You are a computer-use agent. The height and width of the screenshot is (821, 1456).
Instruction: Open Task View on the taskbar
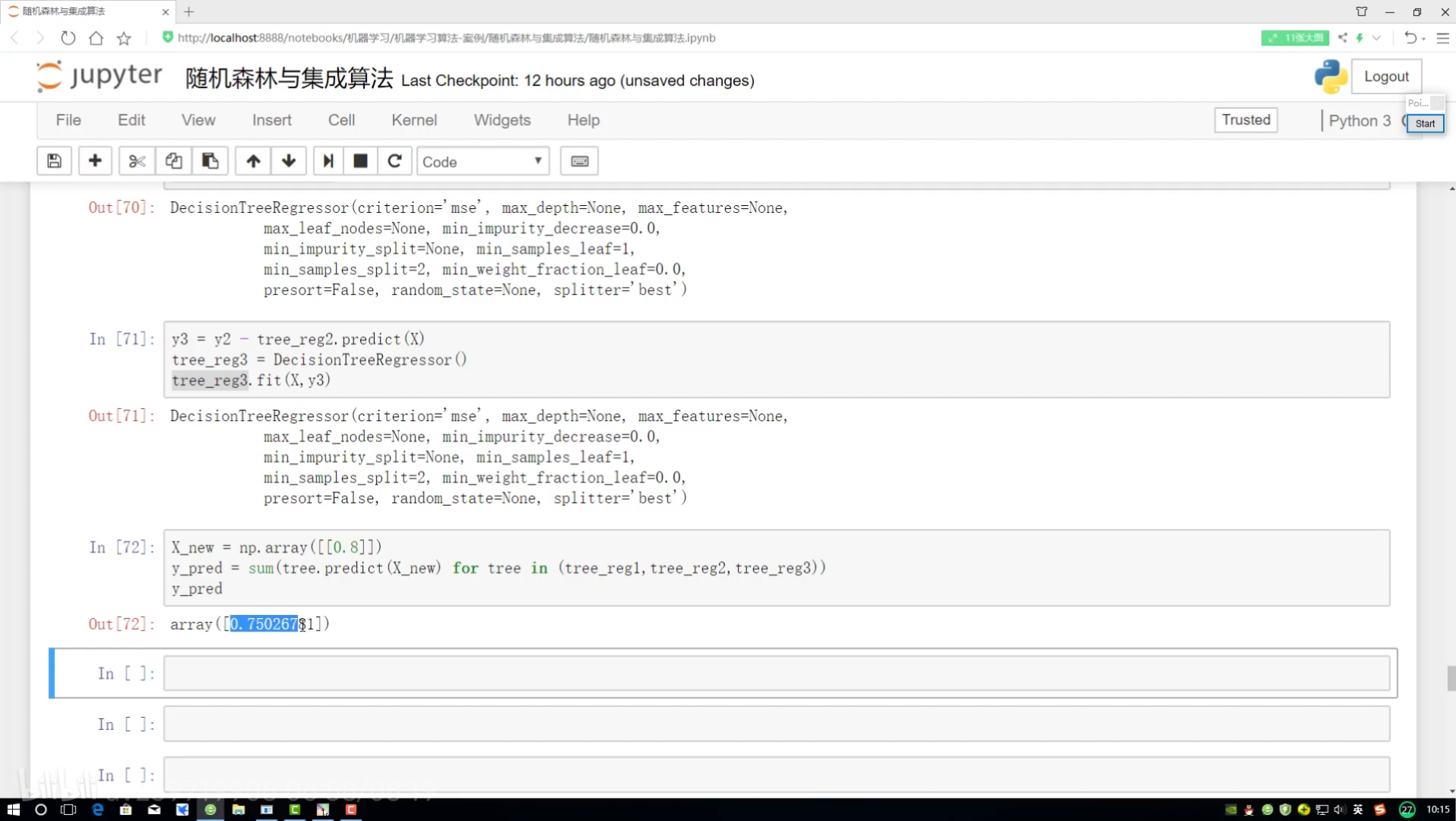(68, 810)
